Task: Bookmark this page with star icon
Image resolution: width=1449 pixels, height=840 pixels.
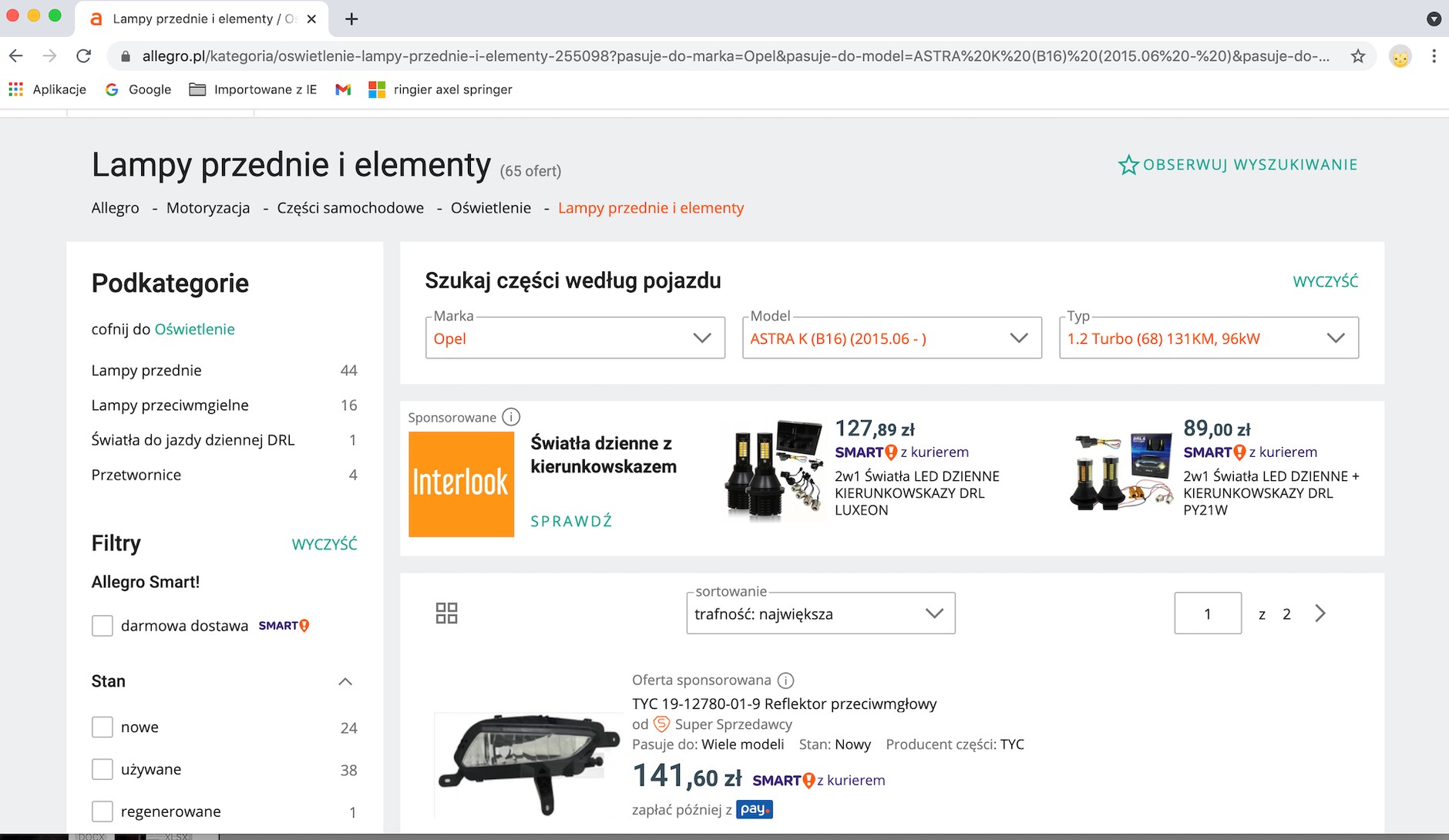Action: 1358,56
